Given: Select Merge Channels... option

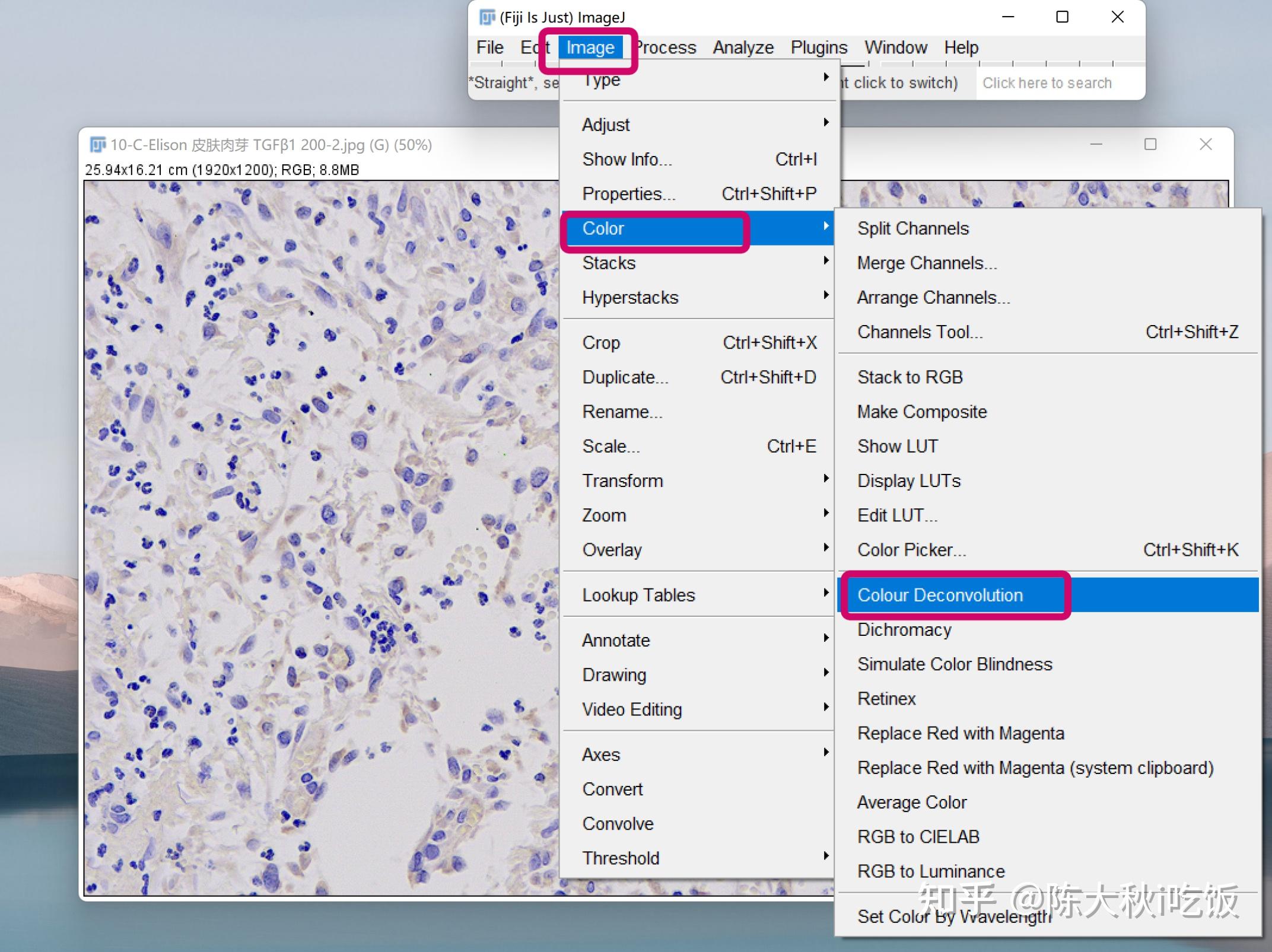Looking at the screenshot, I should point(927,263).
